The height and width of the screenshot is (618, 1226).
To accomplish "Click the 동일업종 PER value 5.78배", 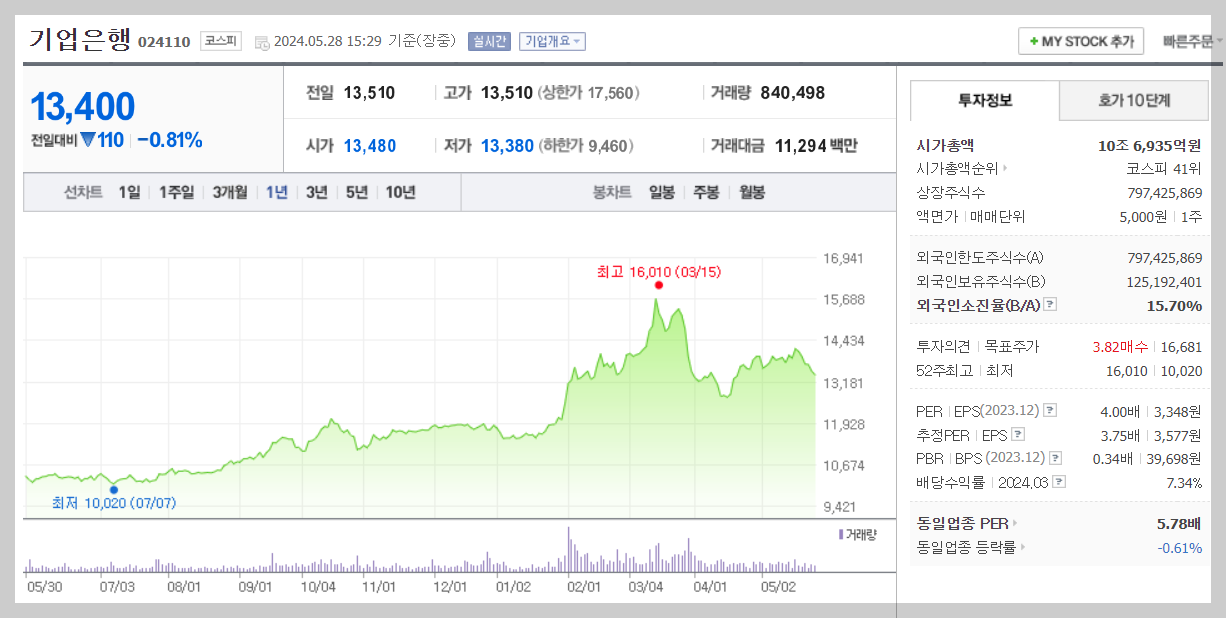I will click(1180, 523).
